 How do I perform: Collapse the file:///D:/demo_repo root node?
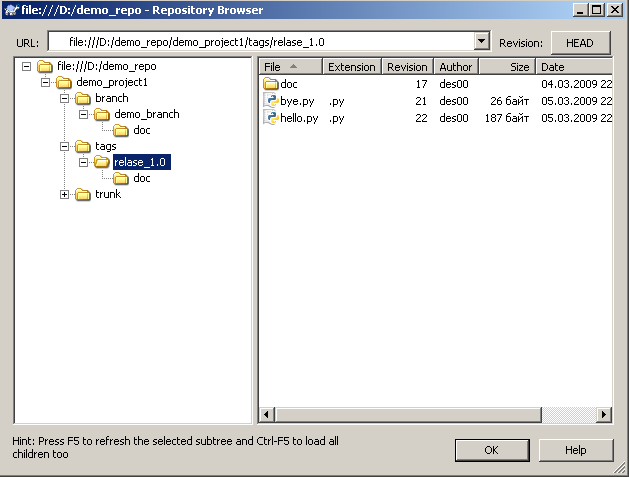pos(26,66)
